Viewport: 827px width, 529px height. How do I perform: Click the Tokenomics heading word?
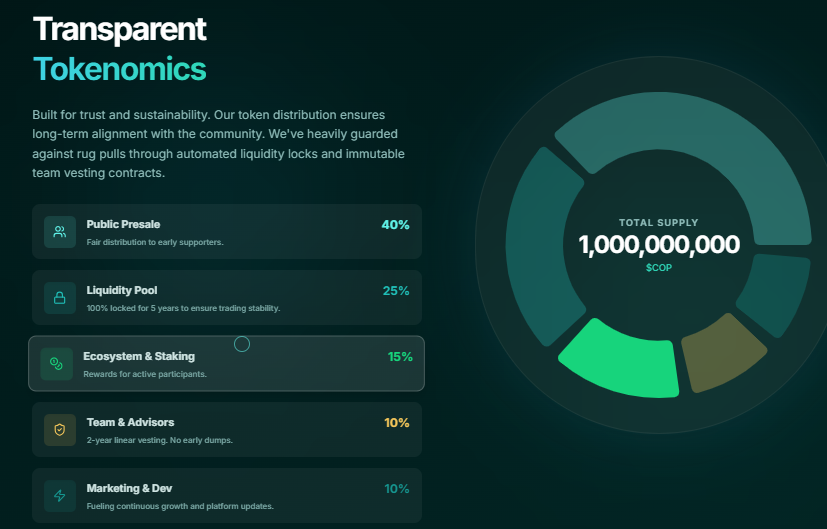[x=120, y=69]
